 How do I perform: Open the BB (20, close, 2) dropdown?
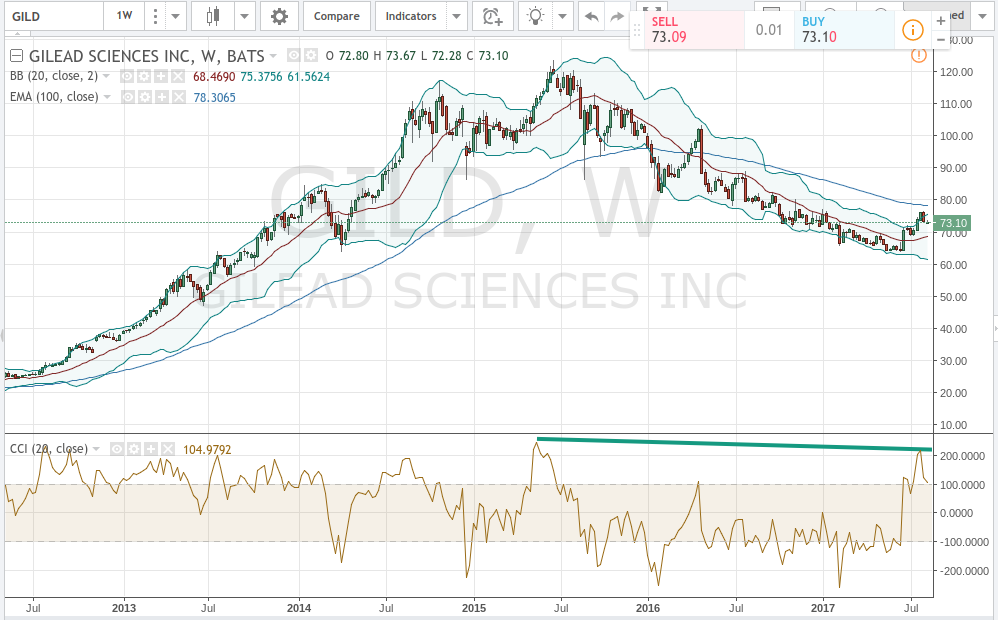click(106, 76)
